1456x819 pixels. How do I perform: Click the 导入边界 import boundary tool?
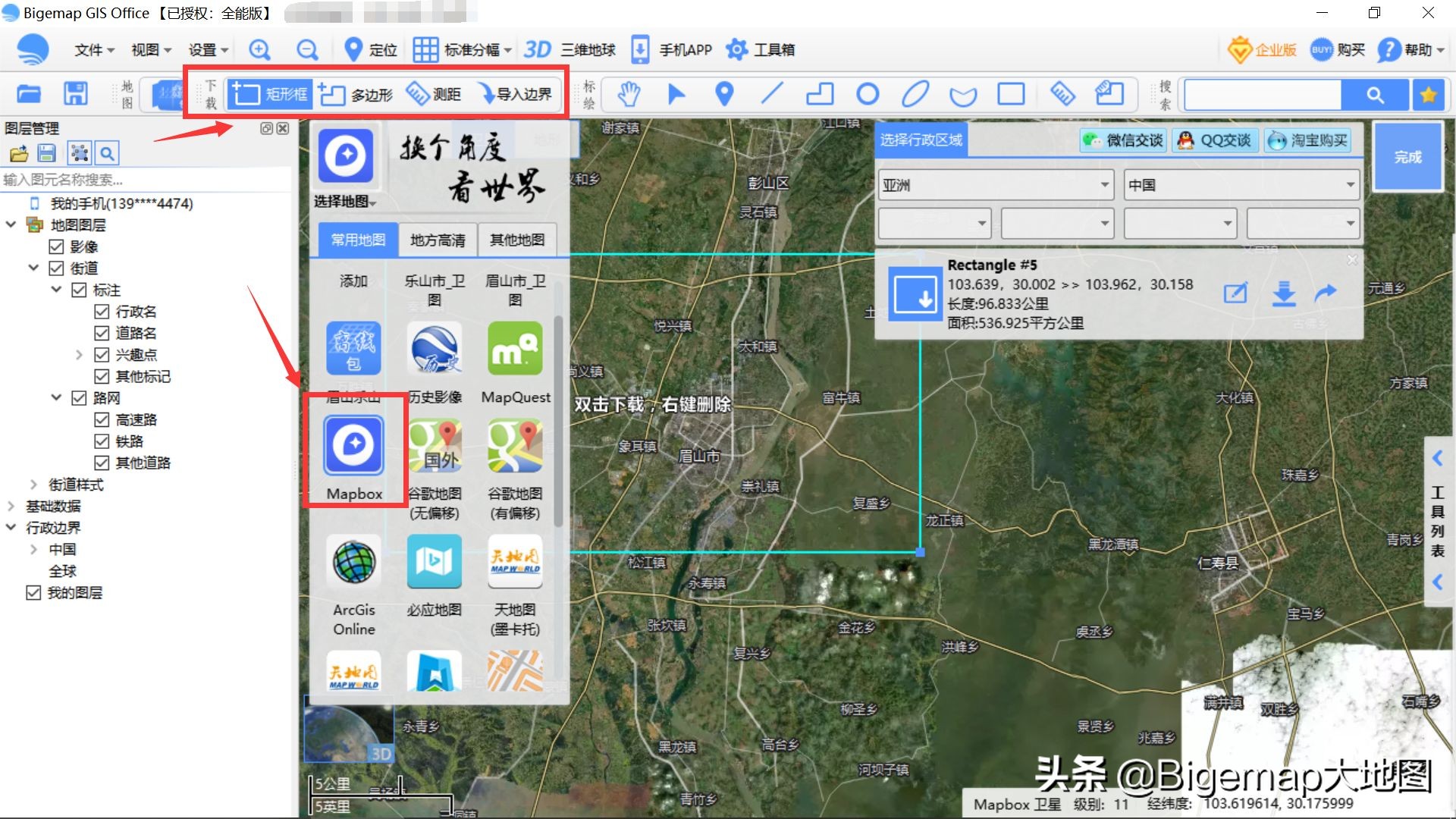pyautogui.click(x=516, y=94)
